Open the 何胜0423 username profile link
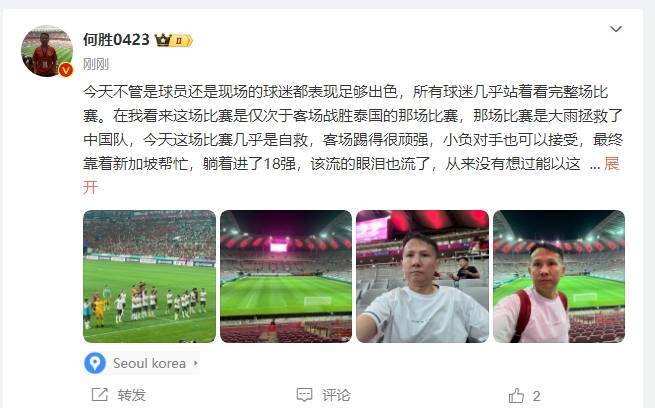 click(x=116, y=40)
